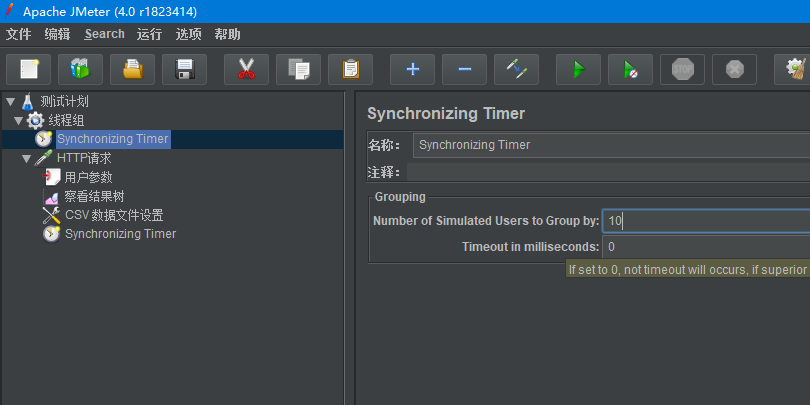Click the Cut scissors icon
The width and height of the screenshot is (810, 405).
pos(246,69)
